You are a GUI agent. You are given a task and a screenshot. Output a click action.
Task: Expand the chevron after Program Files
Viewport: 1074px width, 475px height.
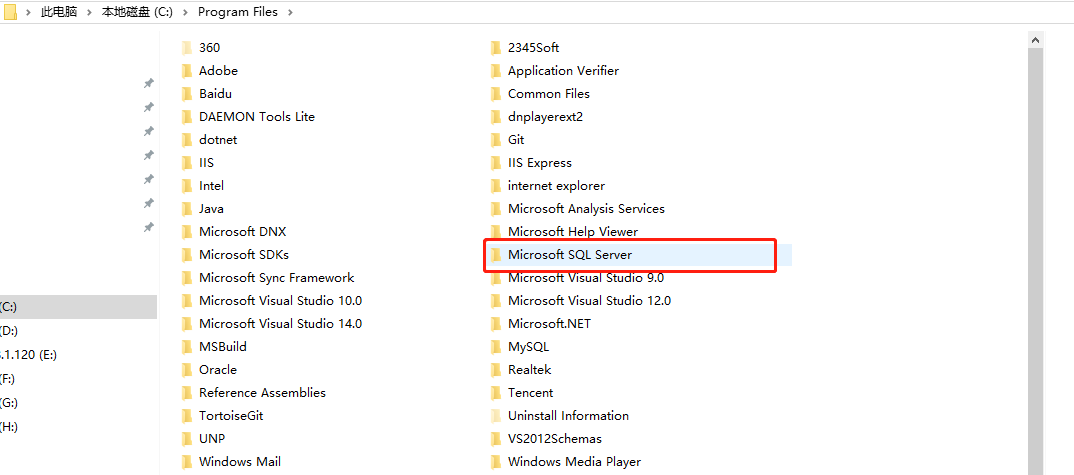click(x=290, y=12)
